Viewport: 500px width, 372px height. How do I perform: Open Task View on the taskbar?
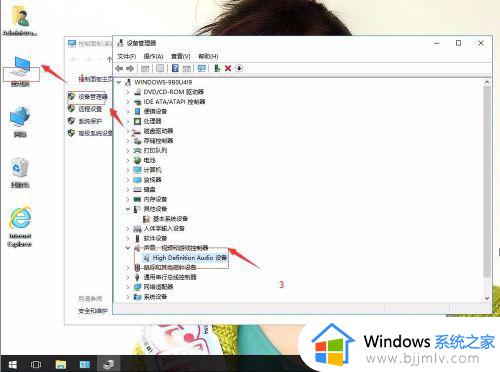36,364
